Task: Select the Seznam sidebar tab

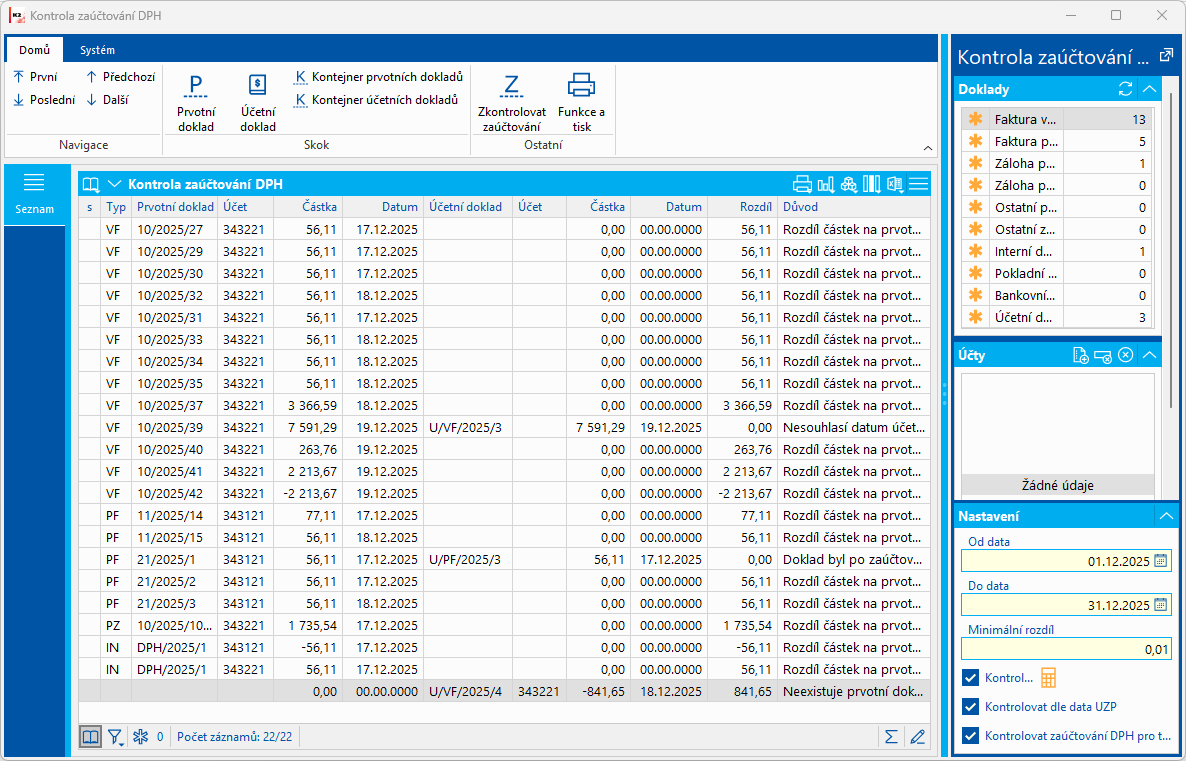Action: [34, 194]
